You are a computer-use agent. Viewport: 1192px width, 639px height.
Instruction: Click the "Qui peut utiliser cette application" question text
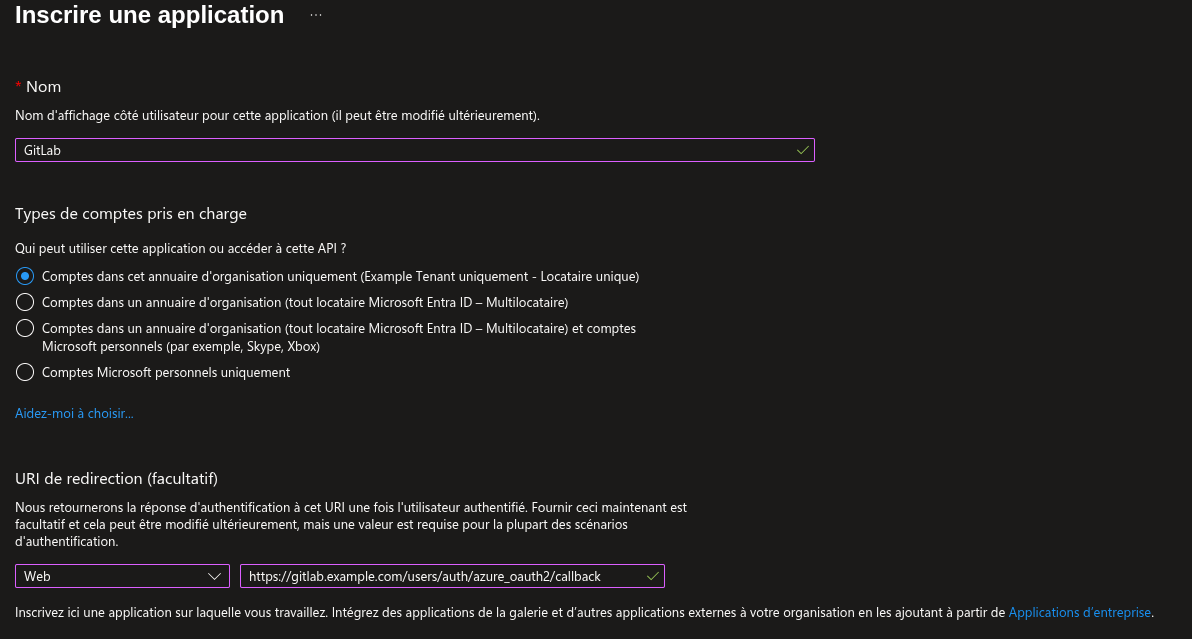188,248
